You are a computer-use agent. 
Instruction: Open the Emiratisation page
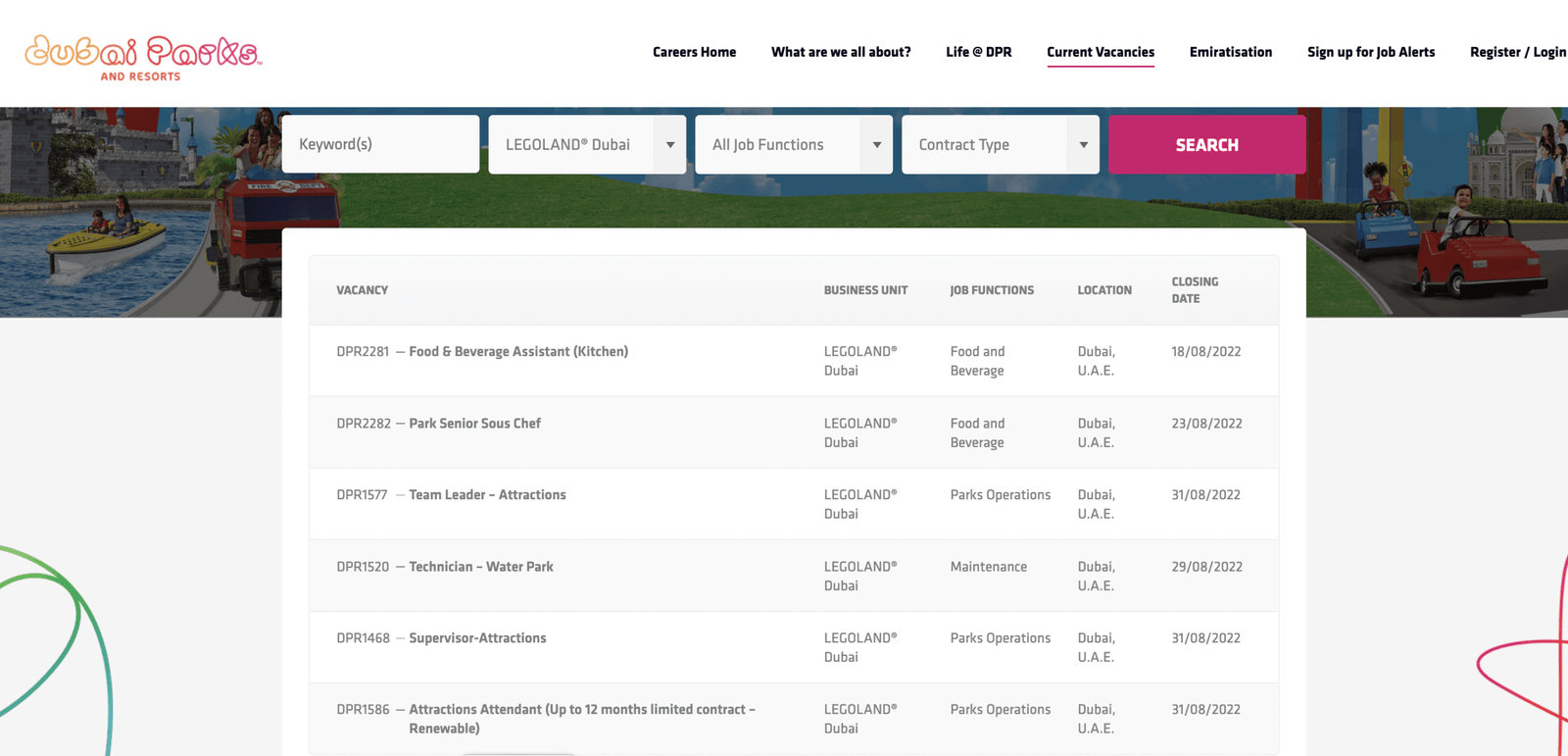click(x=1230, y=52)
